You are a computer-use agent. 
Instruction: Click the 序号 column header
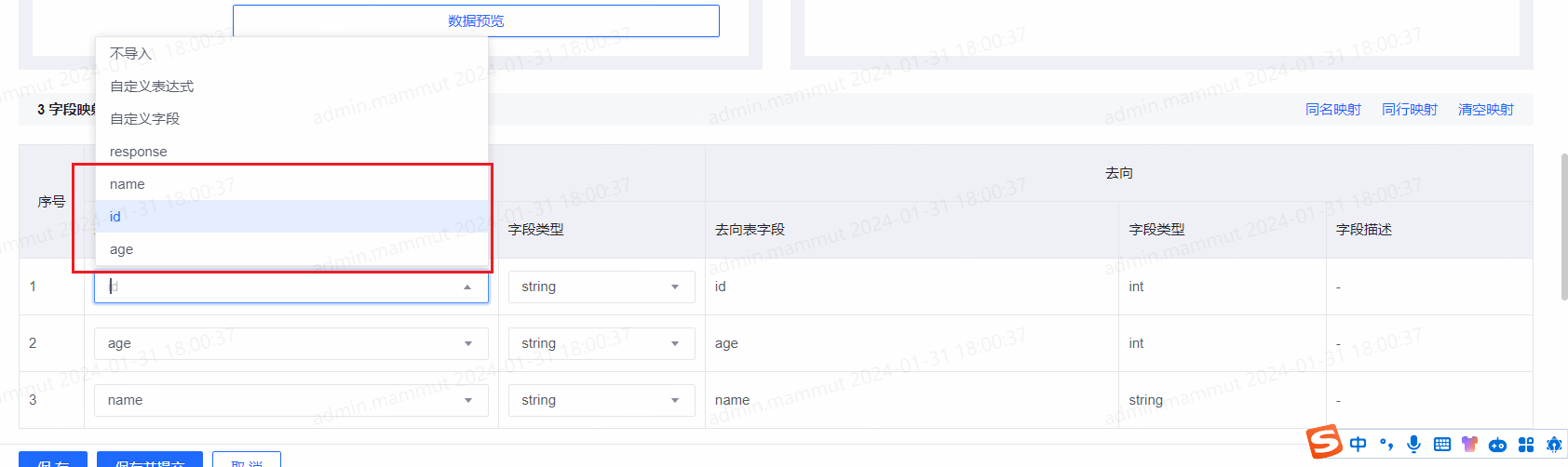click(51, 202)
